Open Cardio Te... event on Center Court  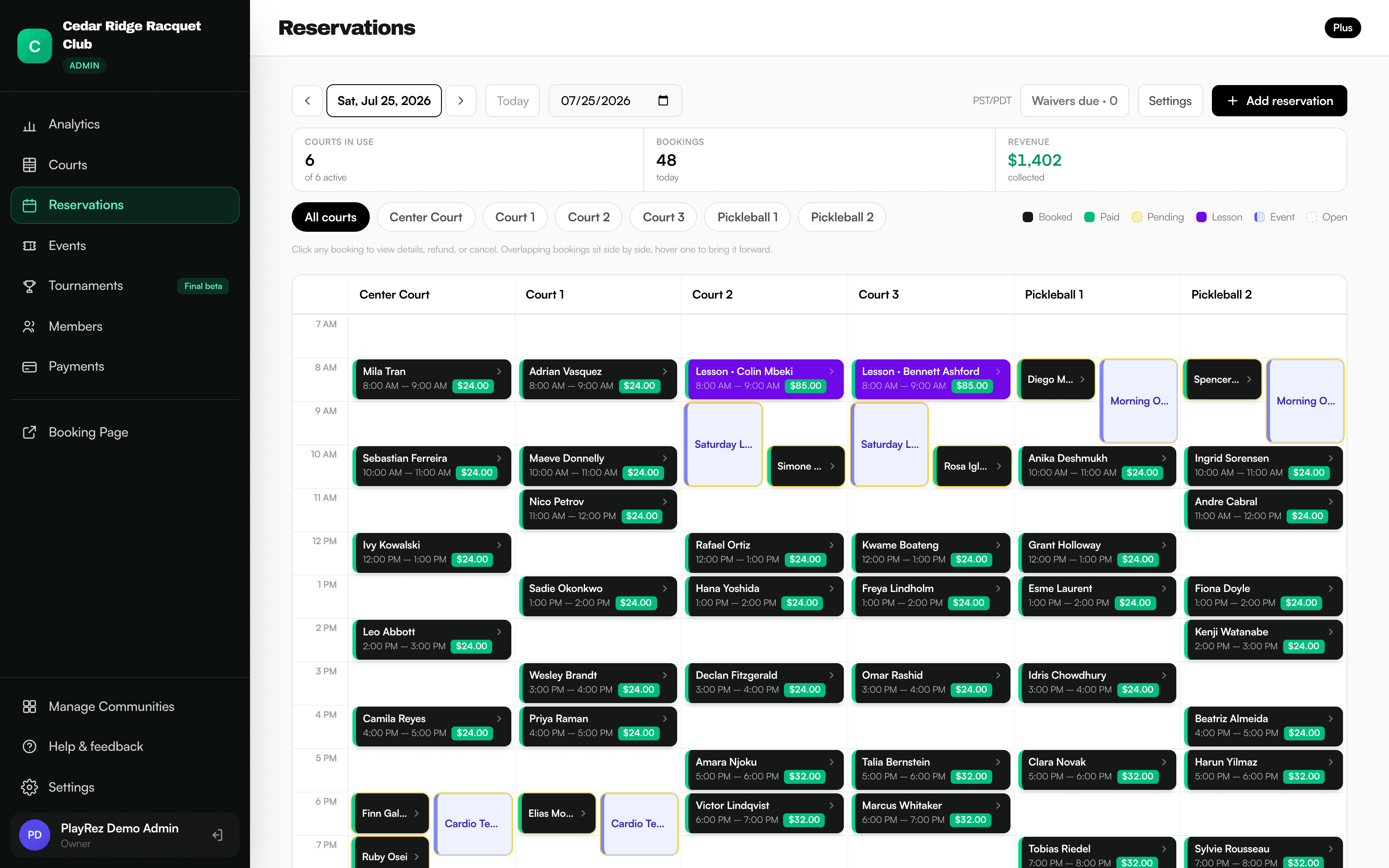click(x=473, y=824)
